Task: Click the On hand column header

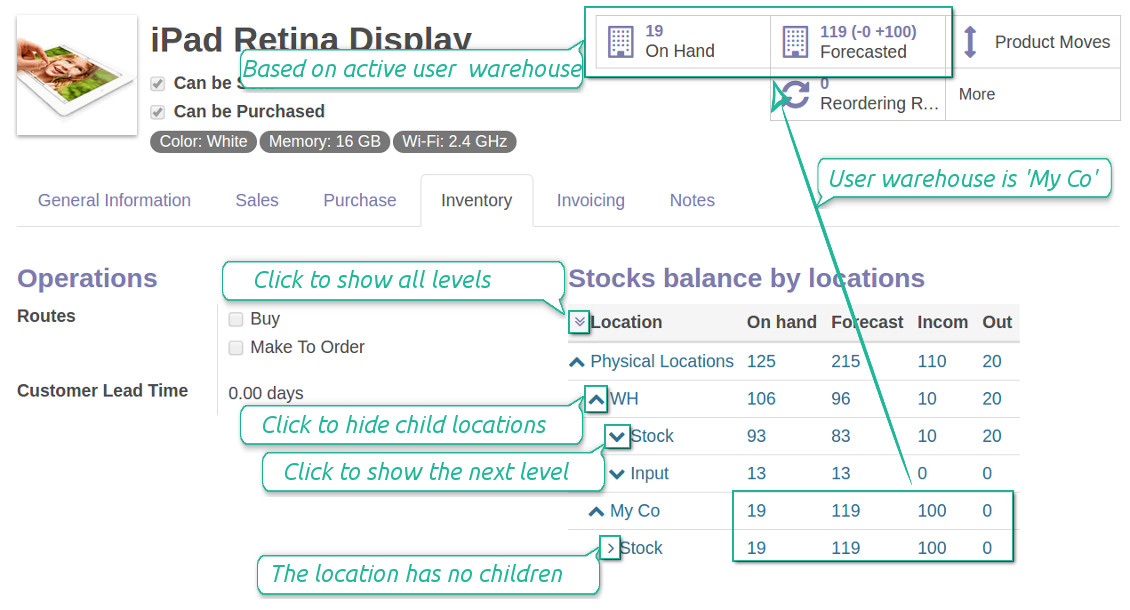Action: click(781, 322)
